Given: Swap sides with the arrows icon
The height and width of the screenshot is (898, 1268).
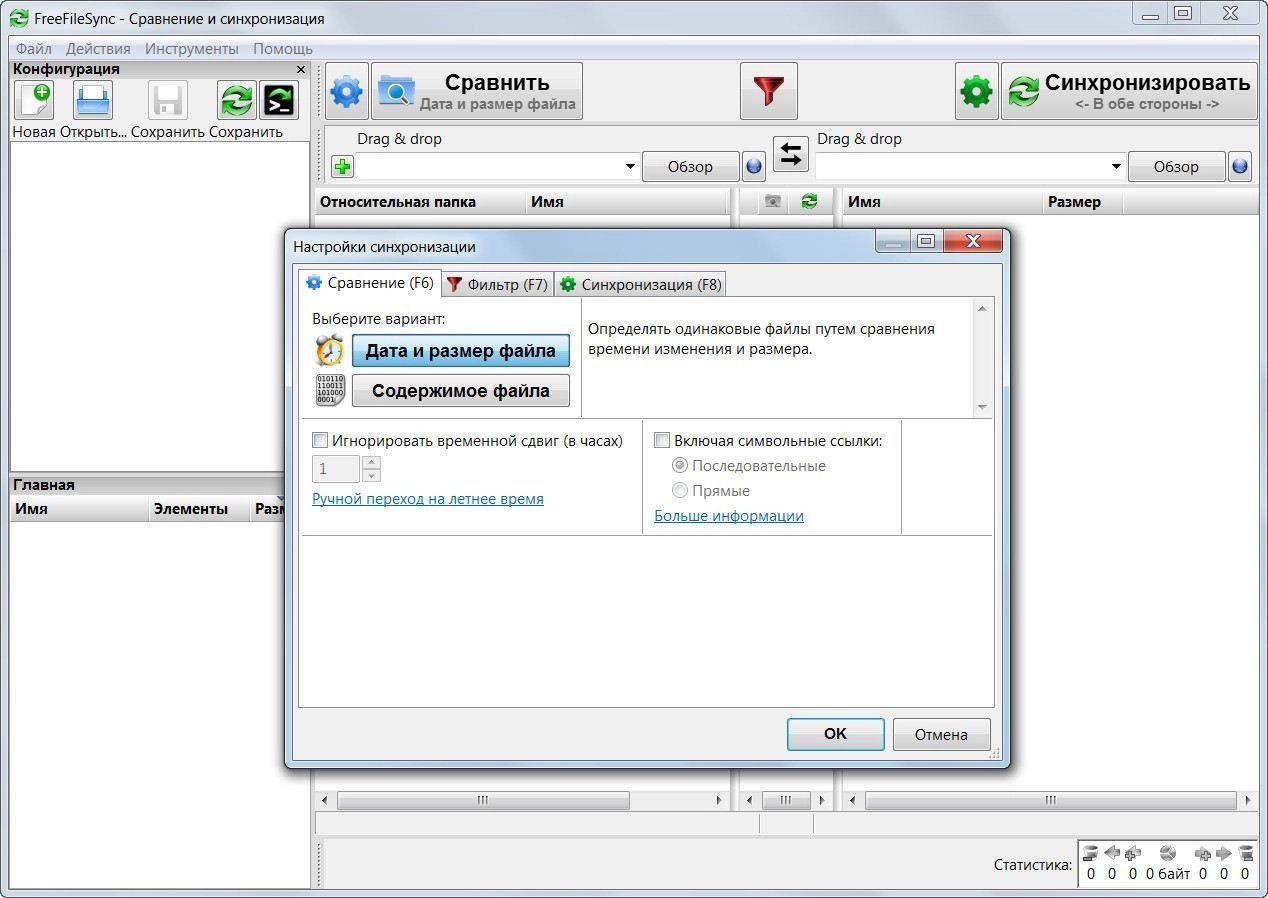Looking at the screenshot, I should tap(791, 154).
